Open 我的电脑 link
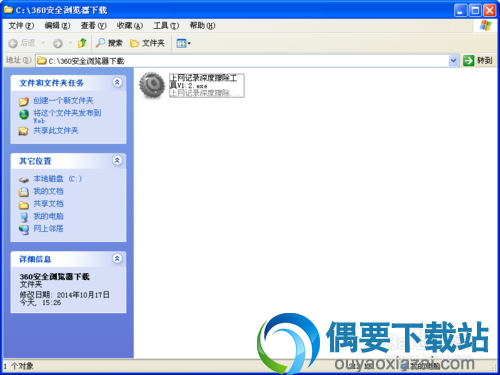The image size is (500, 375). click(x=48, y=216)
